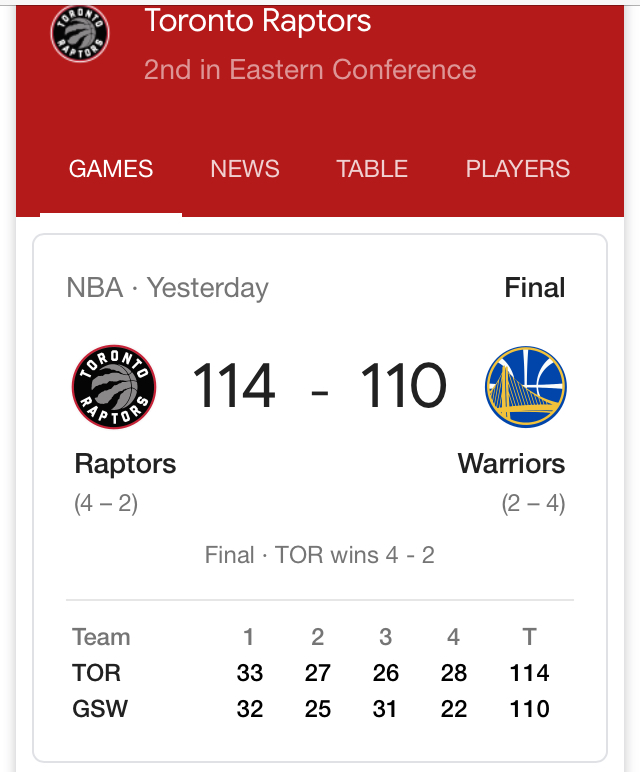Click the Raptors team name under the logo
The width and height of the screenshot is (640, 772).
click(x=125, y=464)
